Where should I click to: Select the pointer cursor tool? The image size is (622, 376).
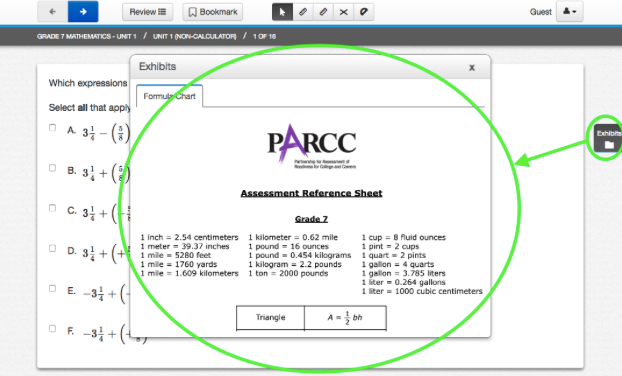tap(282, 12)
